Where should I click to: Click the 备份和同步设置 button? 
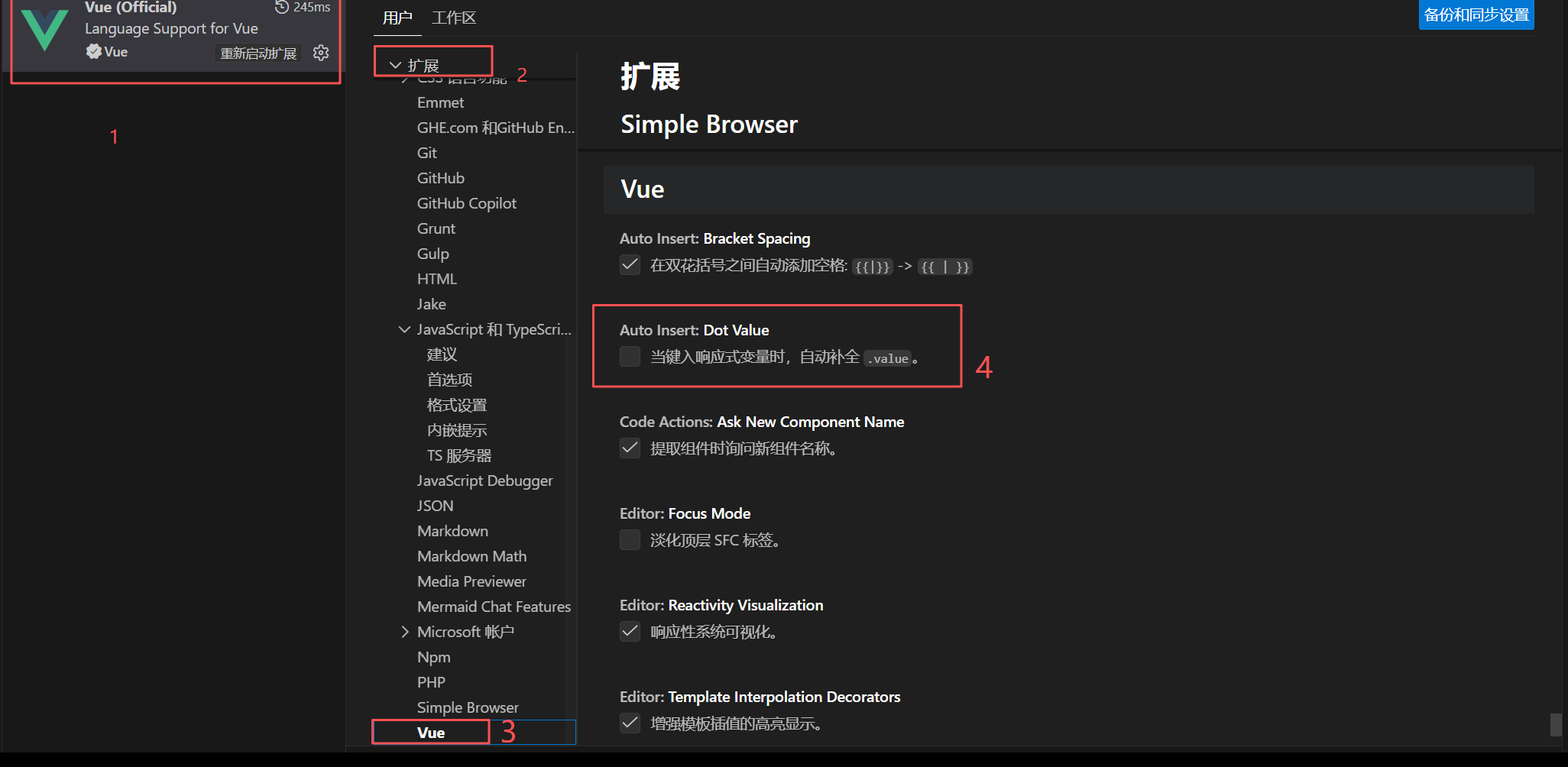tap(1476, 15)
